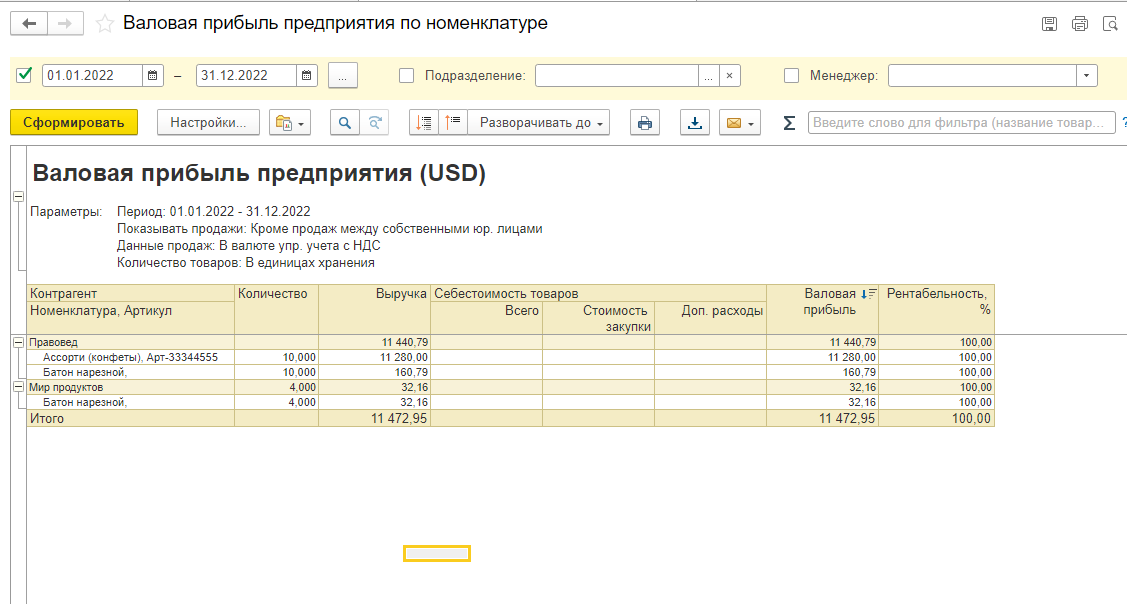Open the Менеджер dropdown list
The height and width of the screenshot is (604, 1127).
(x=1086, y=76)
